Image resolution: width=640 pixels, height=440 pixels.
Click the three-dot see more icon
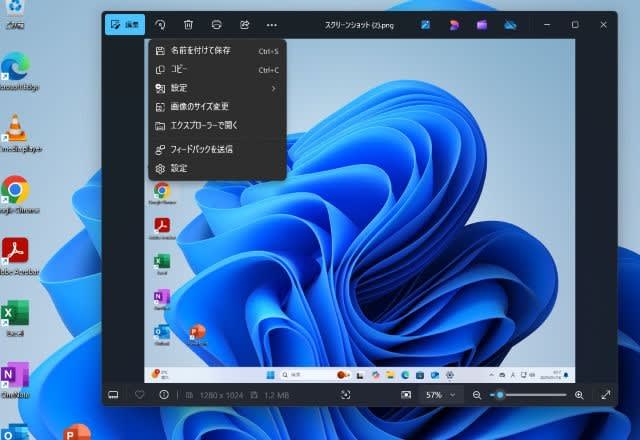tap(272, 25)
